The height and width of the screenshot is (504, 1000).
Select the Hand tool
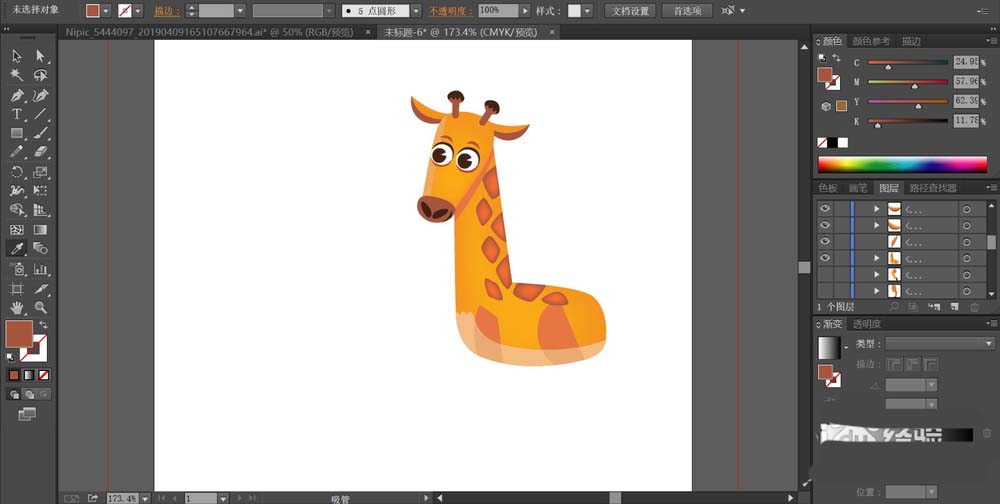pos(17,308)
